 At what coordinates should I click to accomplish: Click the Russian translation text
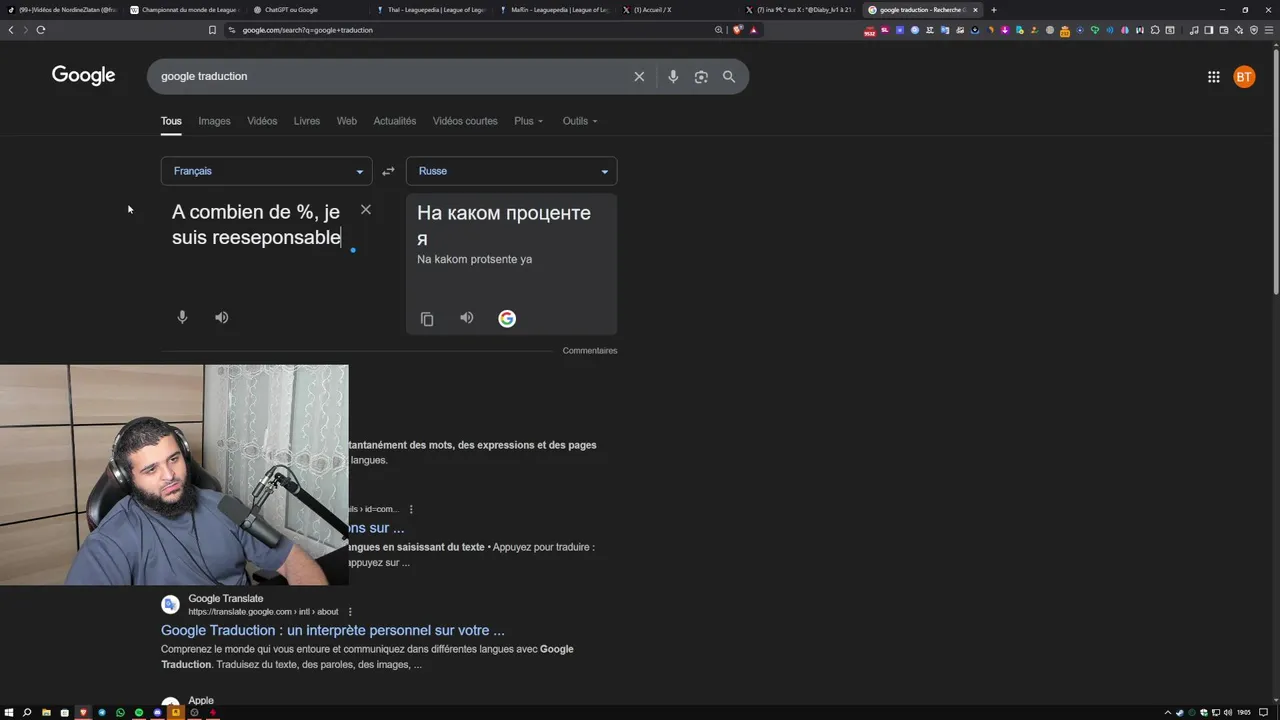point(504,225)
